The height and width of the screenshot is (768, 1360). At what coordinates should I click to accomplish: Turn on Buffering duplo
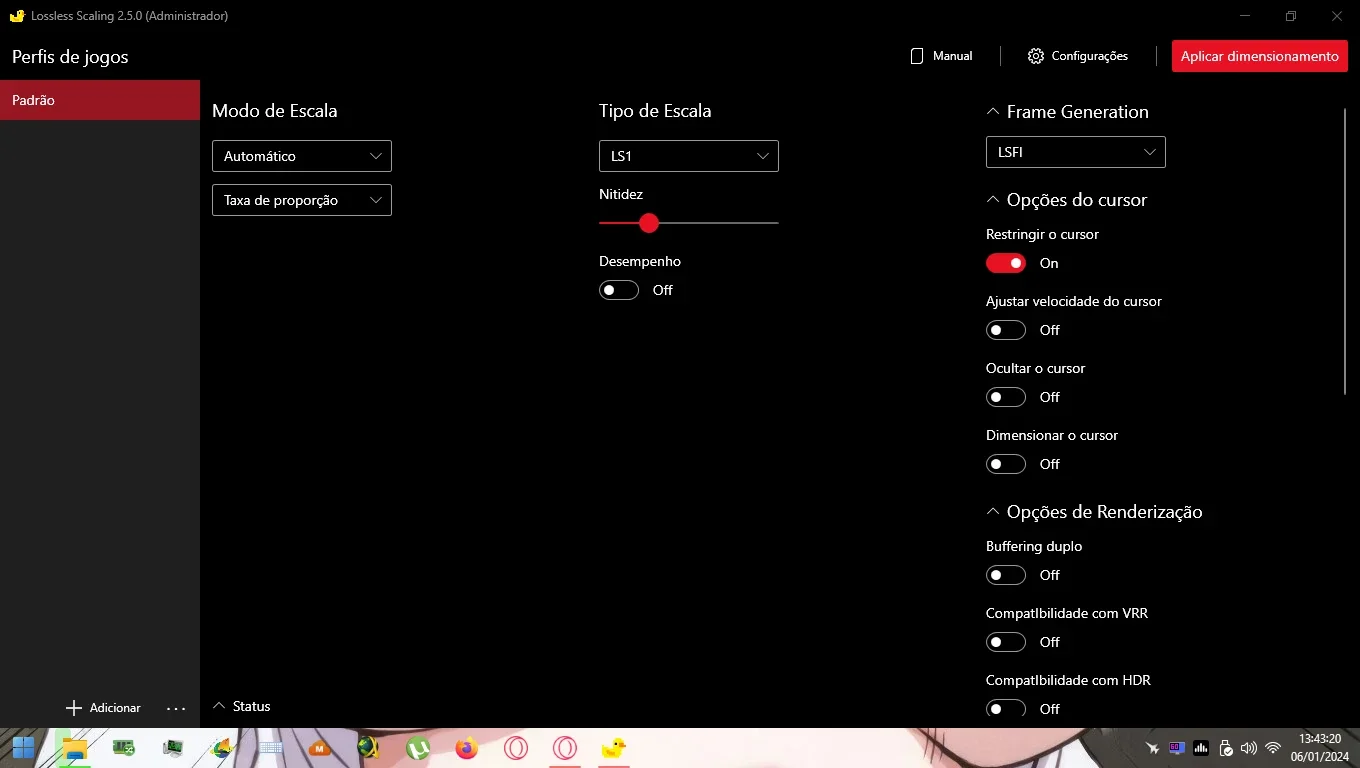tap(1006, 575)
